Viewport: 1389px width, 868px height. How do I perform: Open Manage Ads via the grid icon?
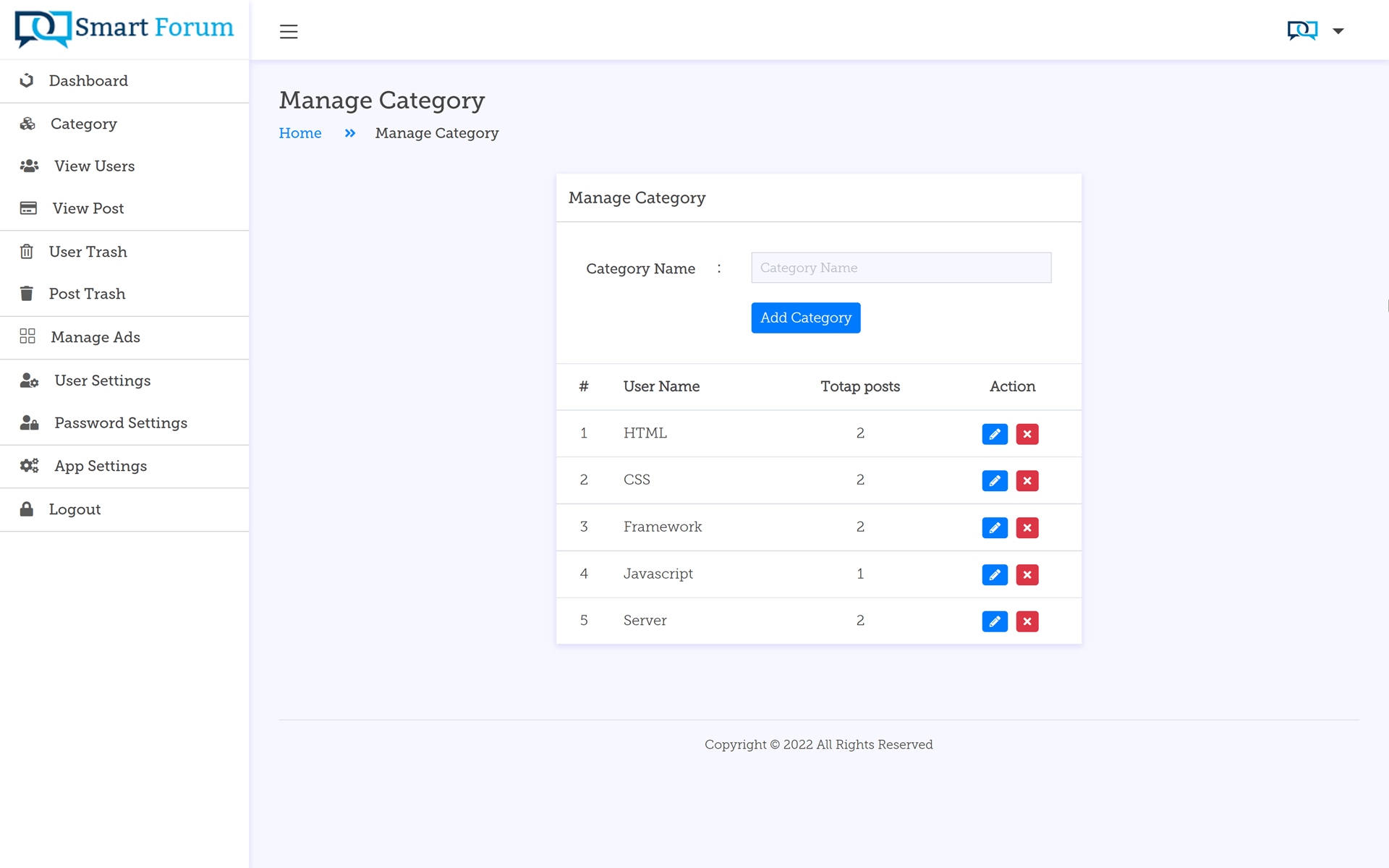pos(27,336)
